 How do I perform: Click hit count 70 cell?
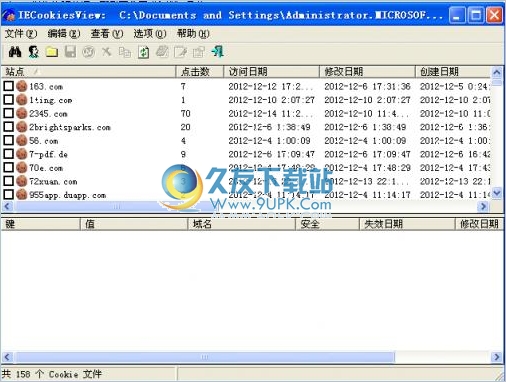tap(186, 114)
